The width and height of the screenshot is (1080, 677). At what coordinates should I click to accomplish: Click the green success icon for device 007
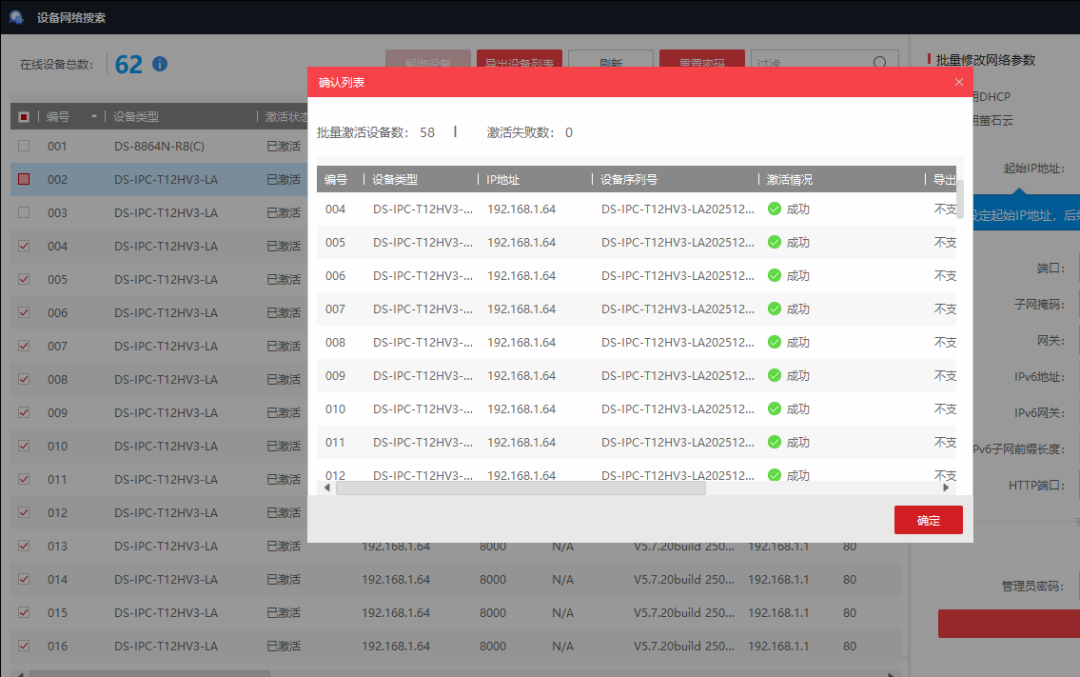pyautogui.click(x=774, y=309)
